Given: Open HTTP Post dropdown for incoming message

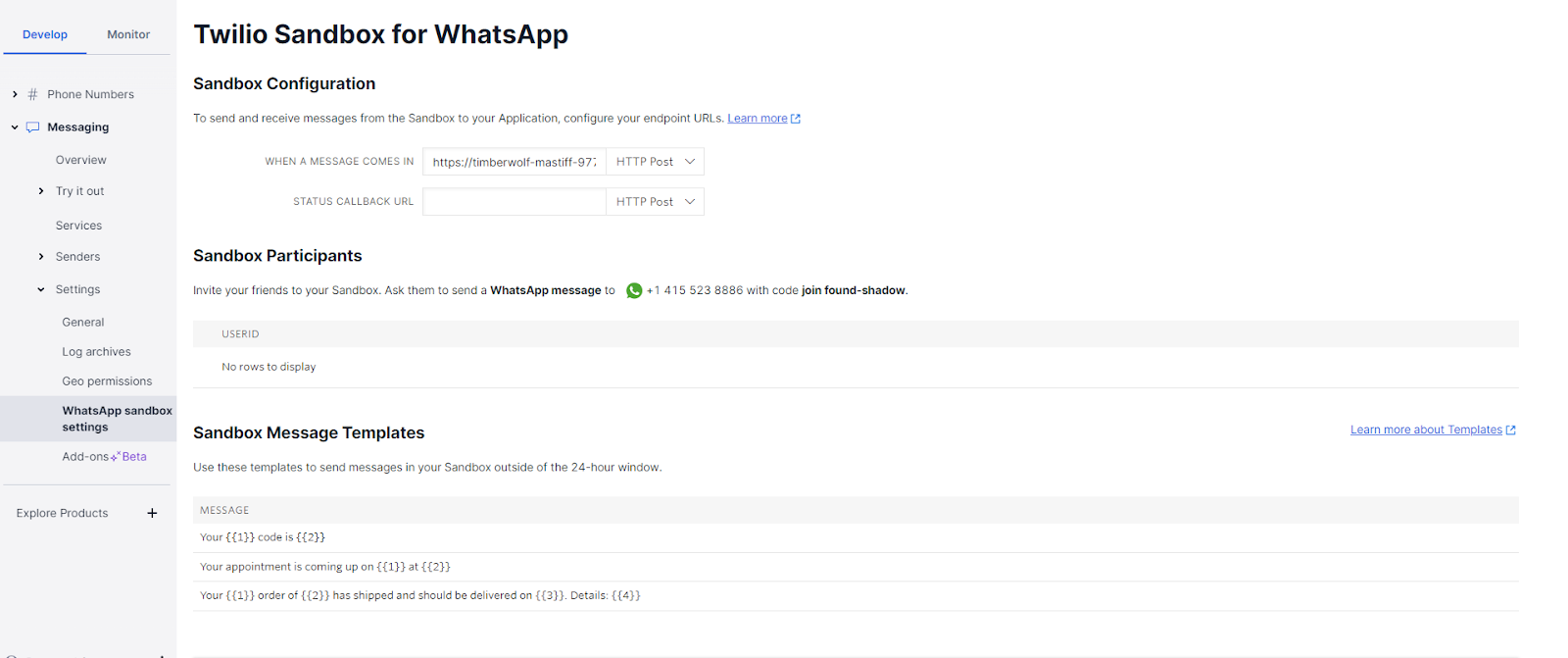Looking at the screenshot, I should point(655,162).
